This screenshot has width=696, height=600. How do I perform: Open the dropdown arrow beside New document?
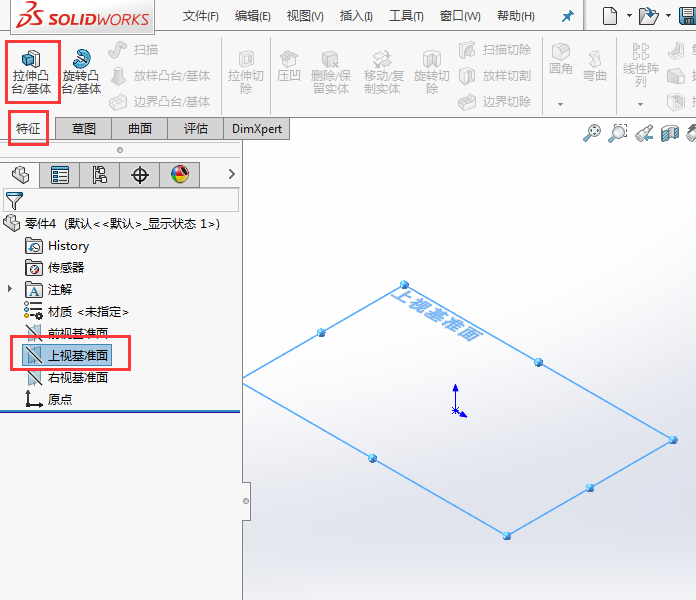(629, 17)
